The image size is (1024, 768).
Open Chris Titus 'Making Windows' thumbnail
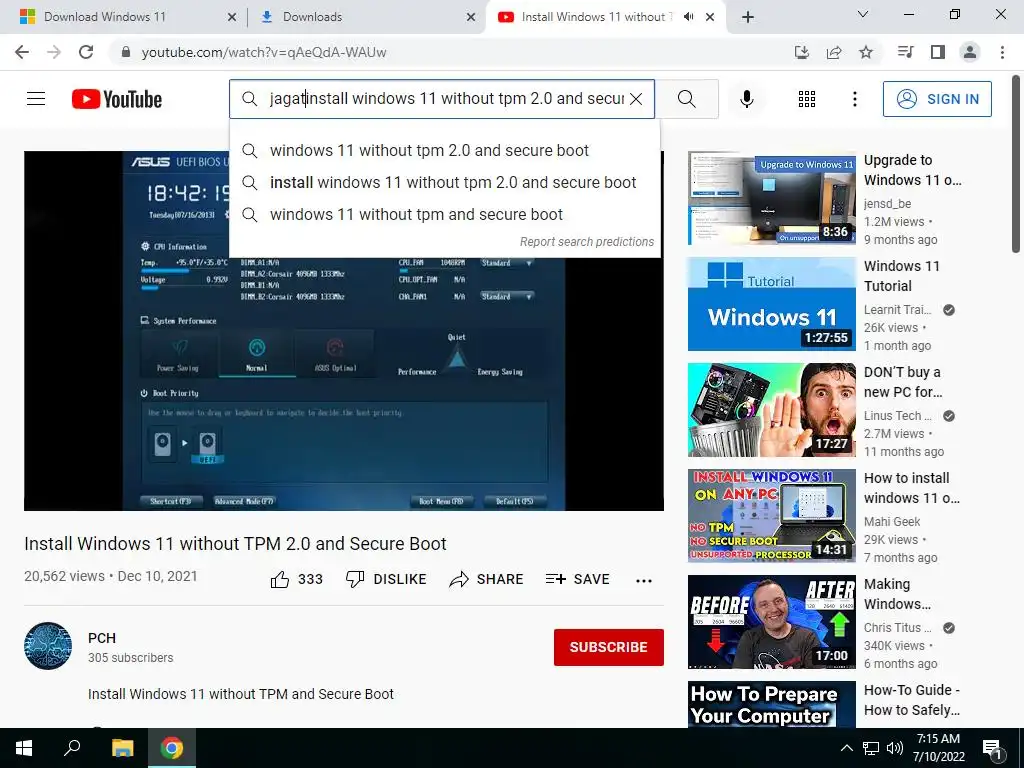[771, 622]
